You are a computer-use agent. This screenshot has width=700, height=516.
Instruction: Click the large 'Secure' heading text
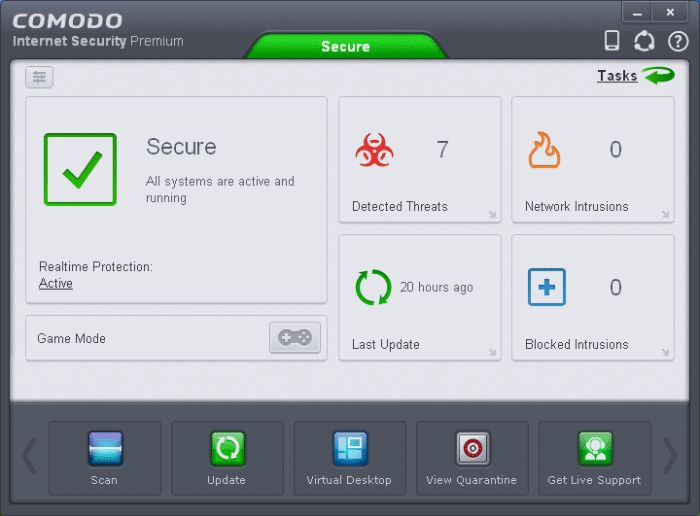tap(181, 146)
